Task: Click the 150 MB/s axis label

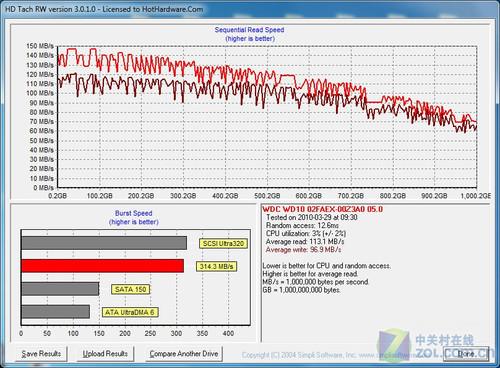Action: (x=40, y=46)
